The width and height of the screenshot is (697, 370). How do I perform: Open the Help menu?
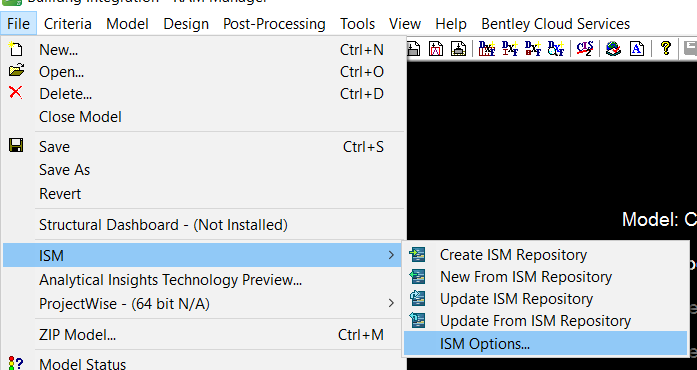point(451,24)
